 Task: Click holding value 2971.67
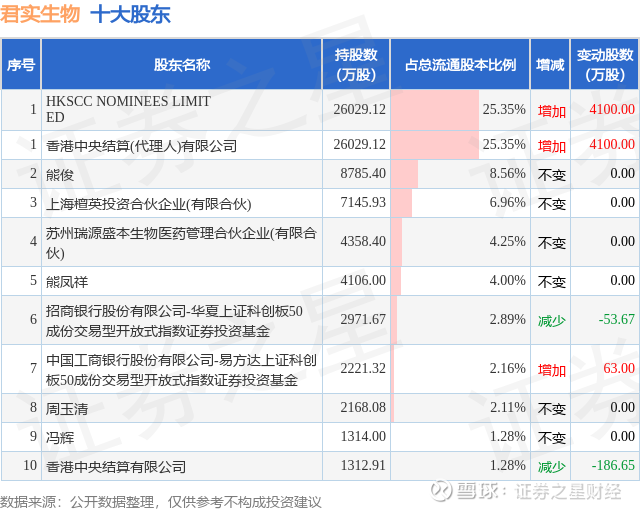(x=363, y=319)
